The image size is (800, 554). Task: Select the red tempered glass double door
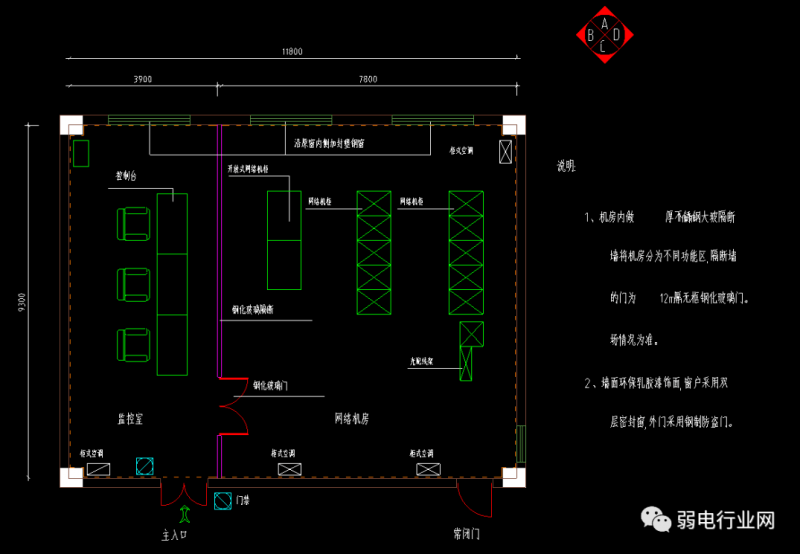pyautogui.click(x=232, y=407)
